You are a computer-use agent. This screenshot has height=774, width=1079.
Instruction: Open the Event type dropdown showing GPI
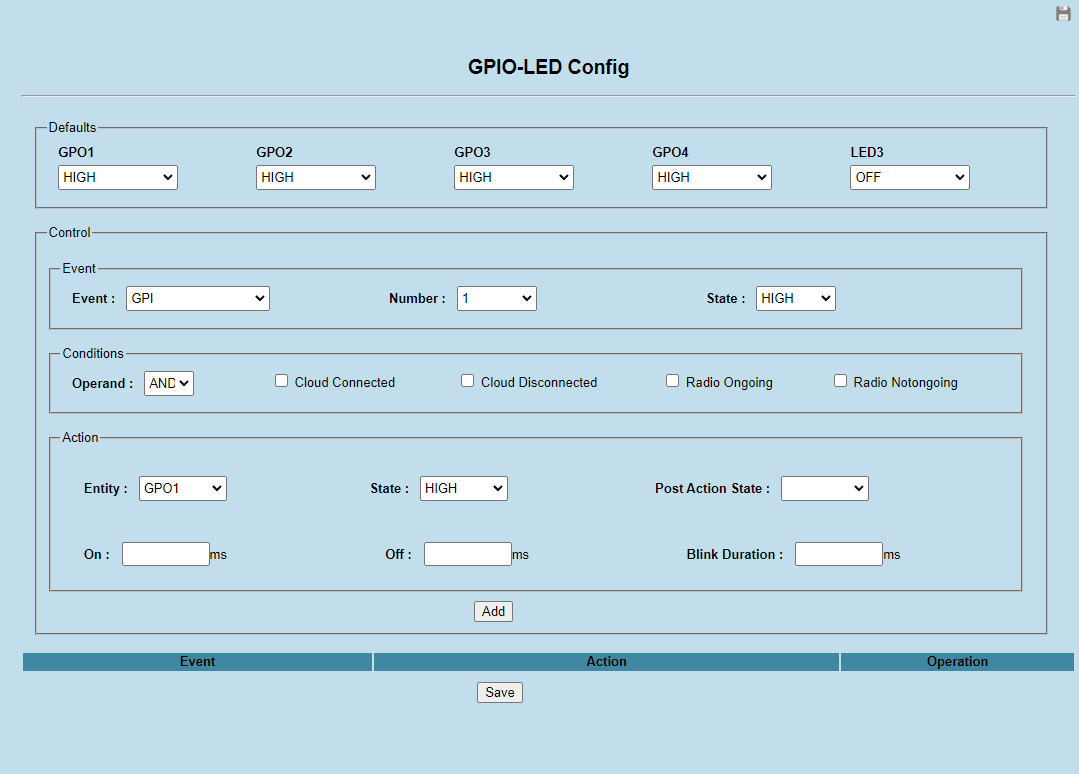click(x=197, y=298)
